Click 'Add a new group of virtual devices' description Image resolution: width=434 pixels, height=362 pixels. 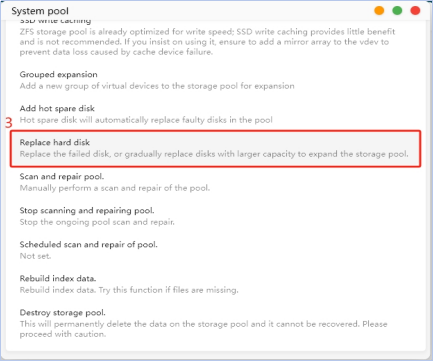pyautogui.click(x=157, y=86)
